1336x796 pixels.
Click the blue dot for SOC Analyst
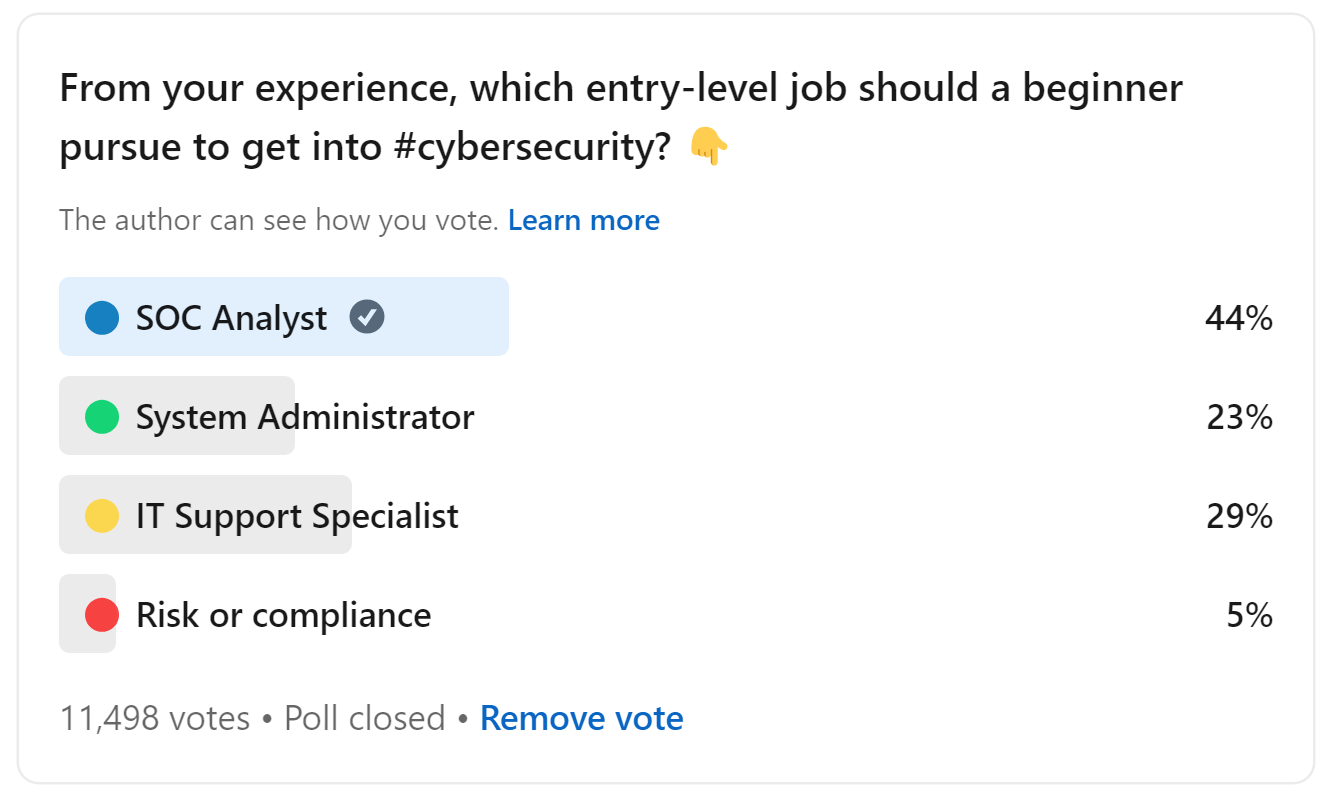102,318
